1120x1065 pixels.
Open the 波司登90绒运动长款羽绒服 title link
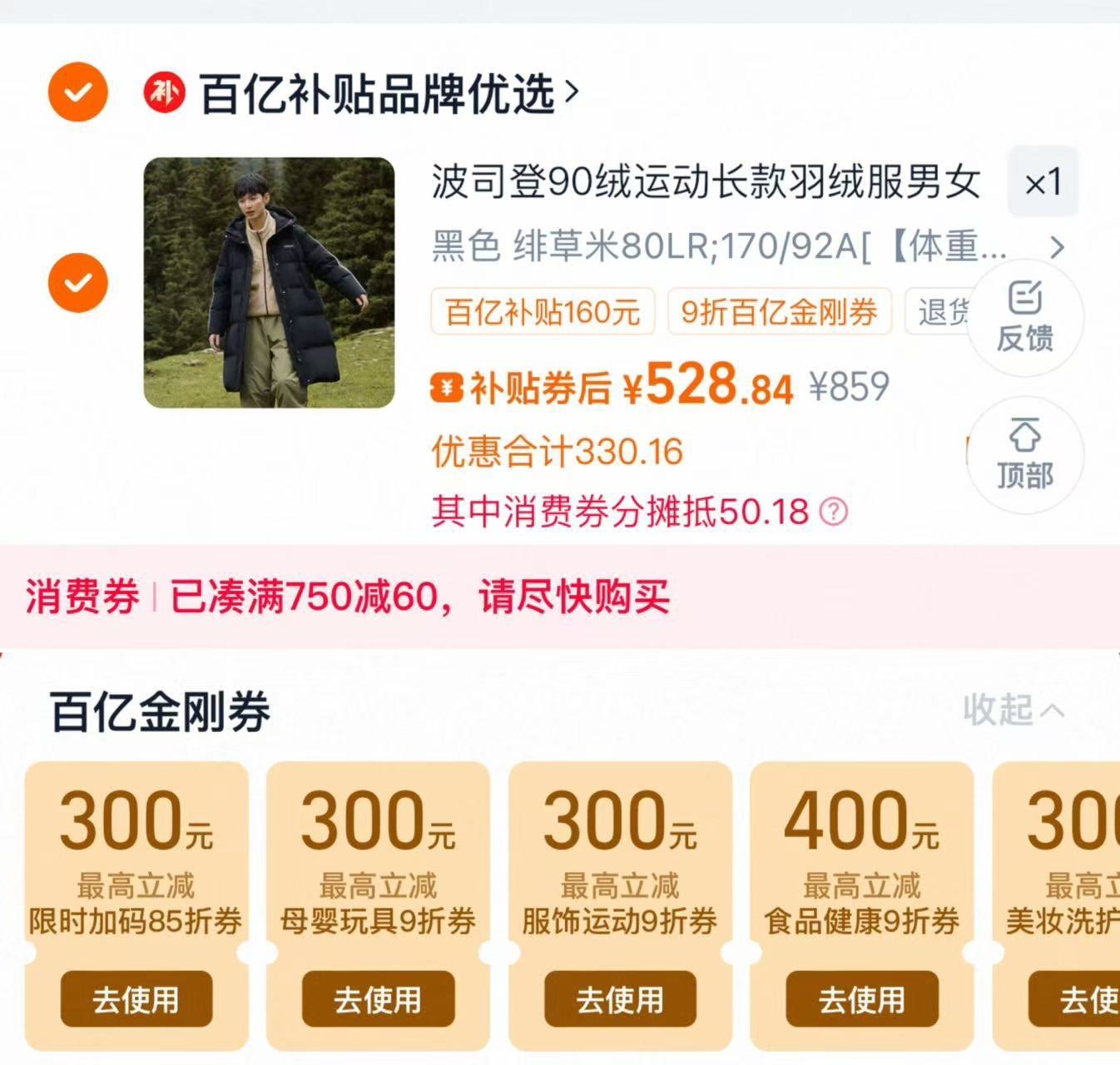click(706, 182)
